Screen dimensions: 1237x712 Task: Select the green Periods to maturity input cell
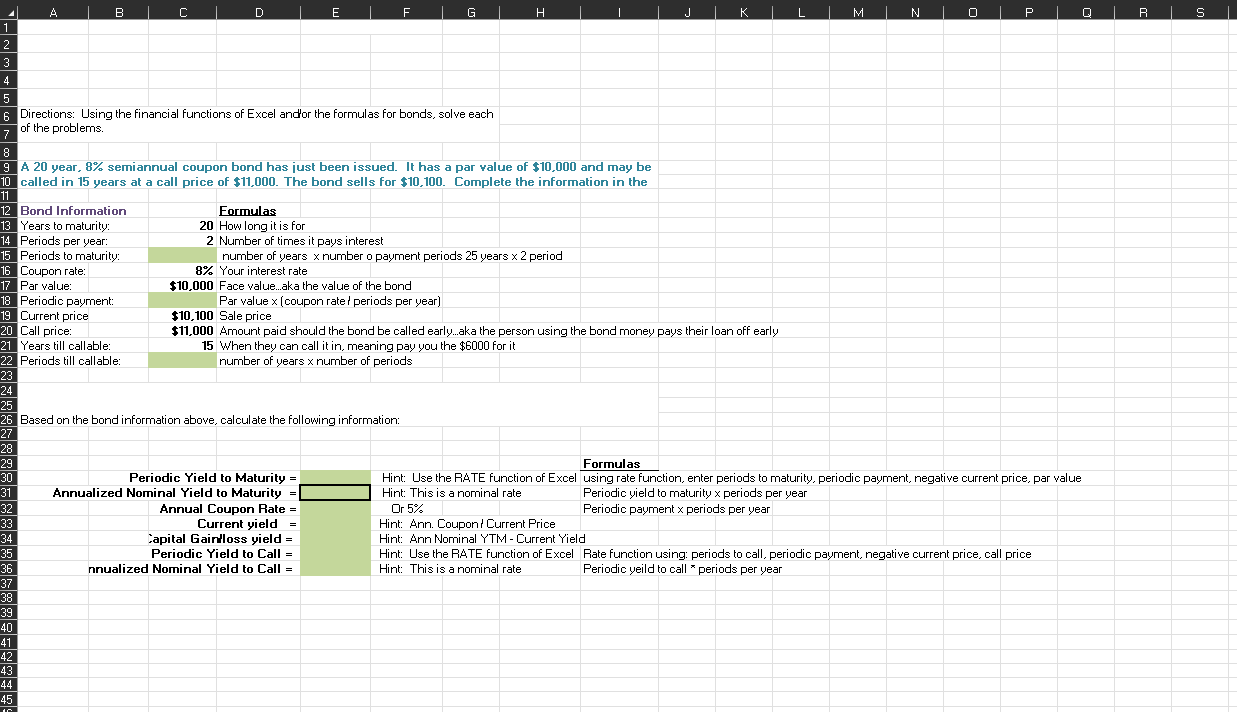(182, 255)
